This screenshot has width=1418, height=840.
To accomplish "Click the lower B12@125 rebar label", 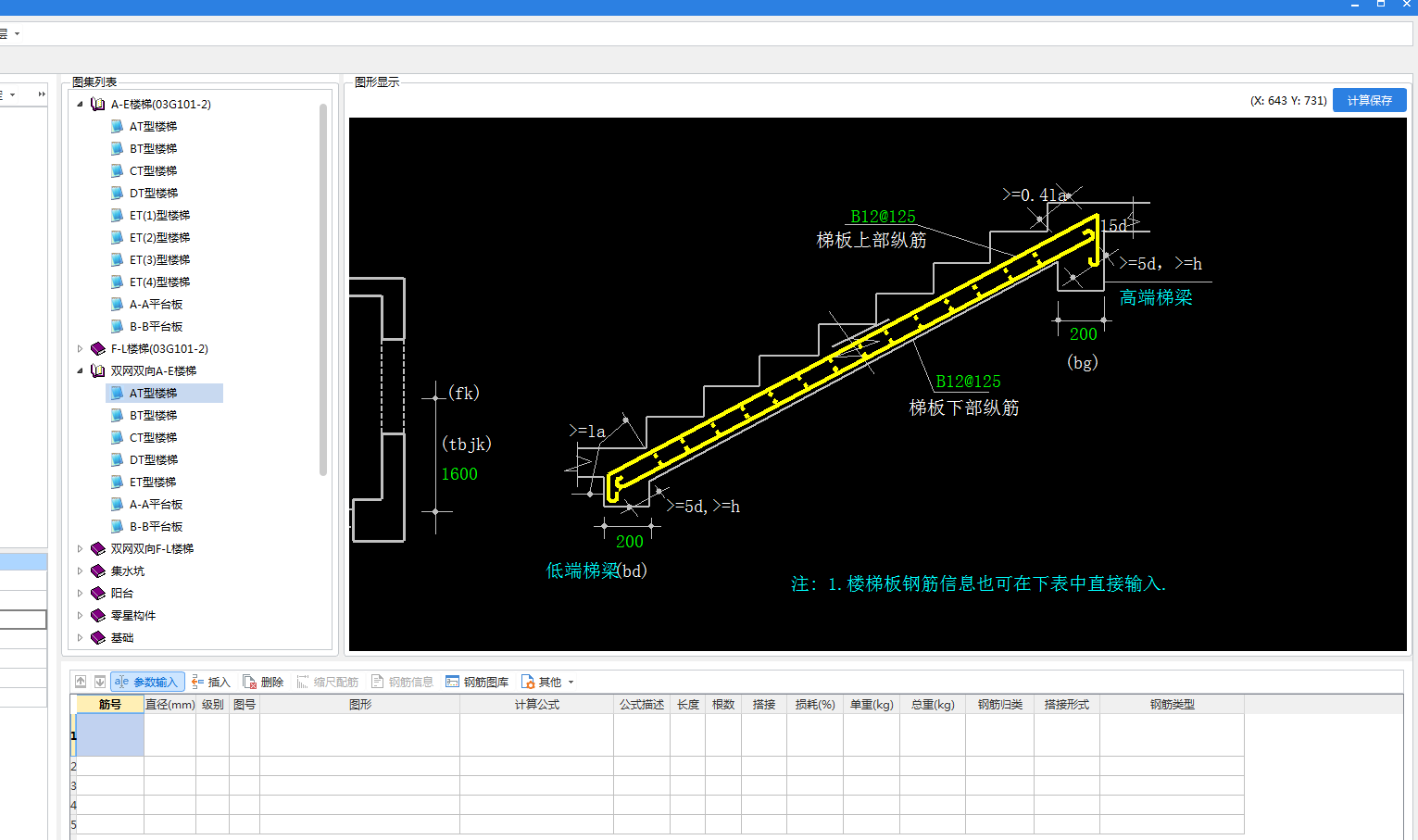I will pyautogui.click(x=968, y=382).
